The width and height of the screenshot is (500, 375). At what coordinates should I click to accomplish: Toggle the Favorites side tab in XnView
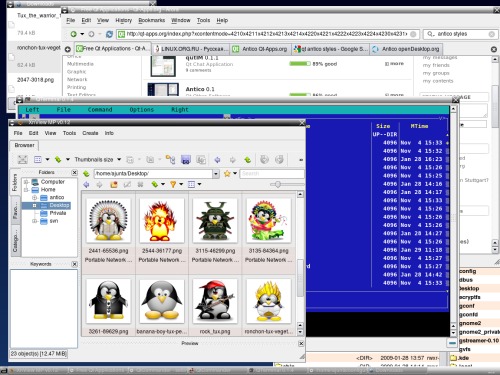[15, 210]
